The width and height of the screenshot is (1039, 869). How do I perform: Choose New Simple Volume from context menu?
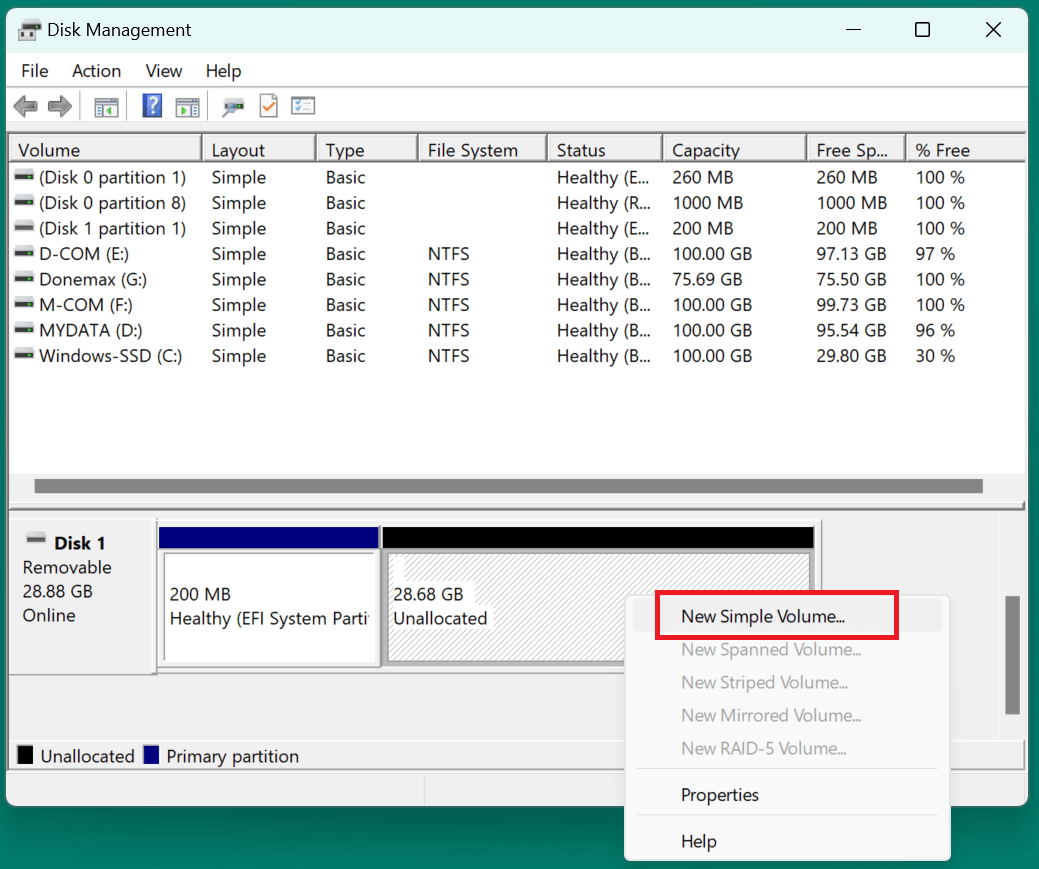(763, 617)
